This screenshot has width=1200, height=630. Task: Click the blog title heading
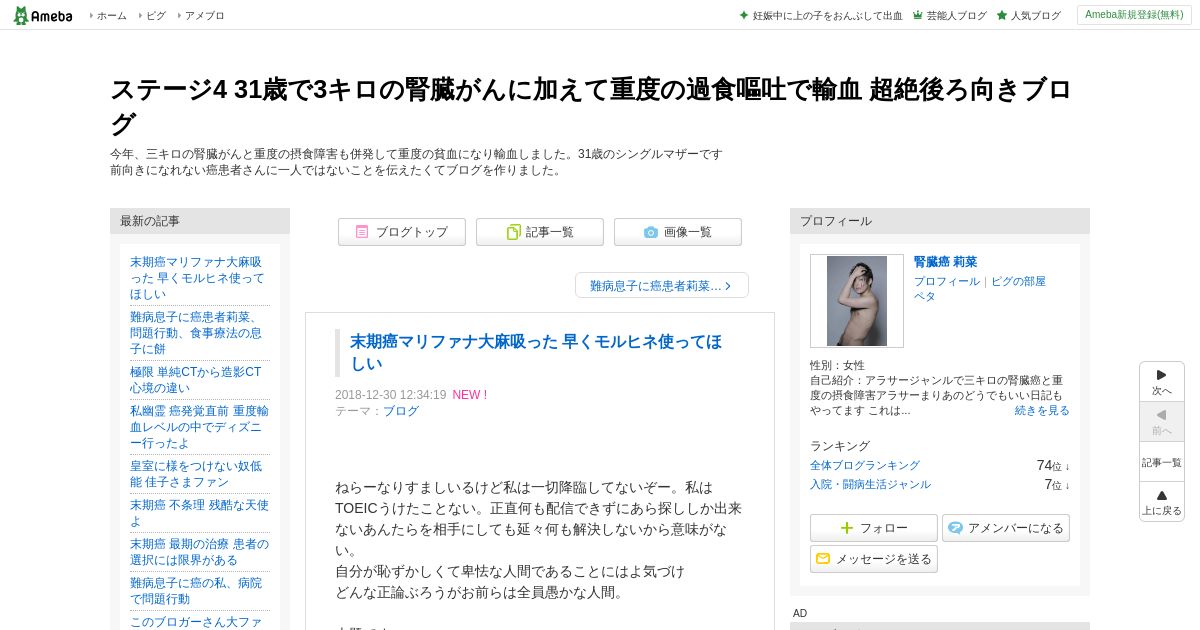pos(590,106)
